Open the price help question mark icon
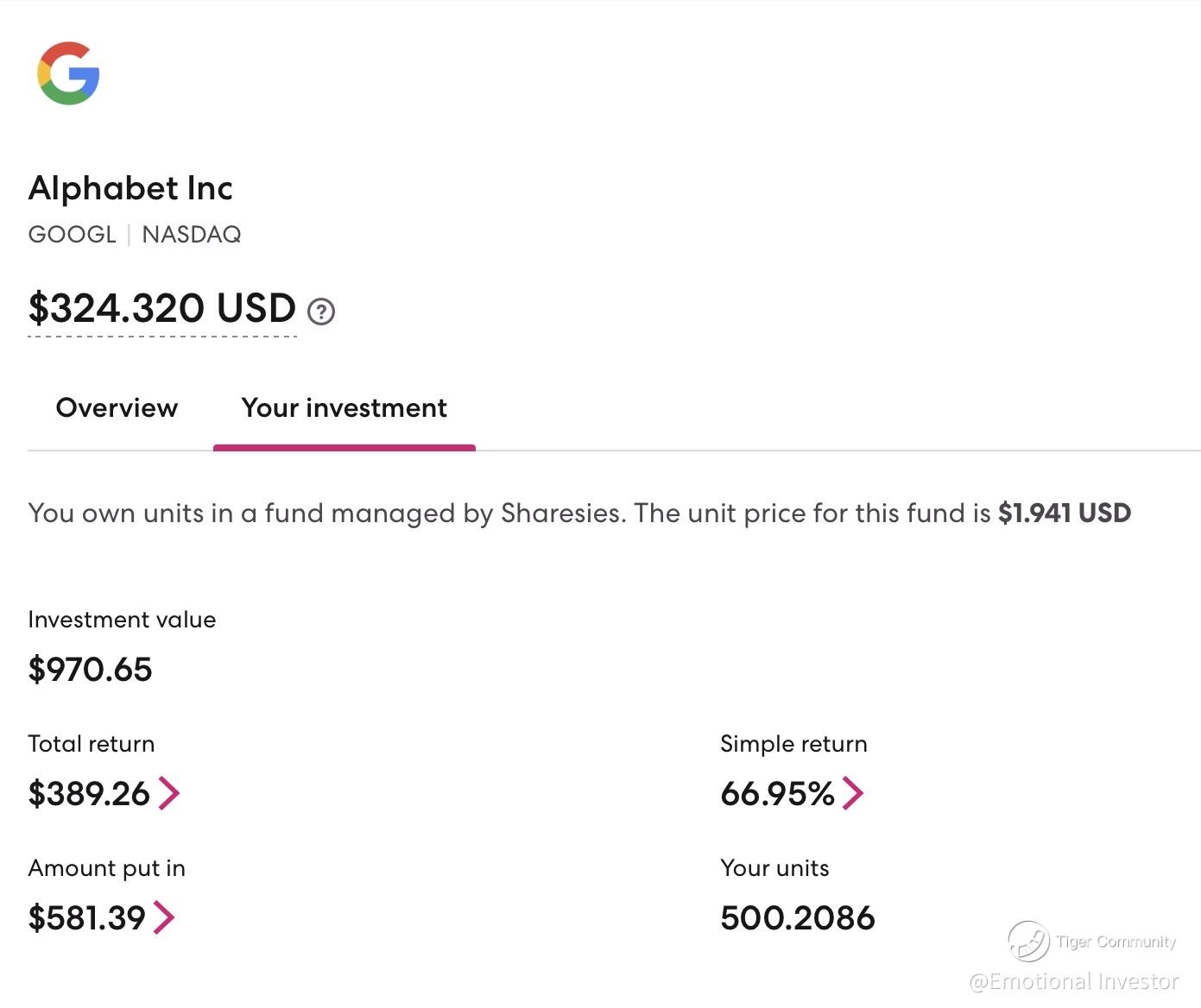This screenshot has width=1201, height=1008. 321,311
